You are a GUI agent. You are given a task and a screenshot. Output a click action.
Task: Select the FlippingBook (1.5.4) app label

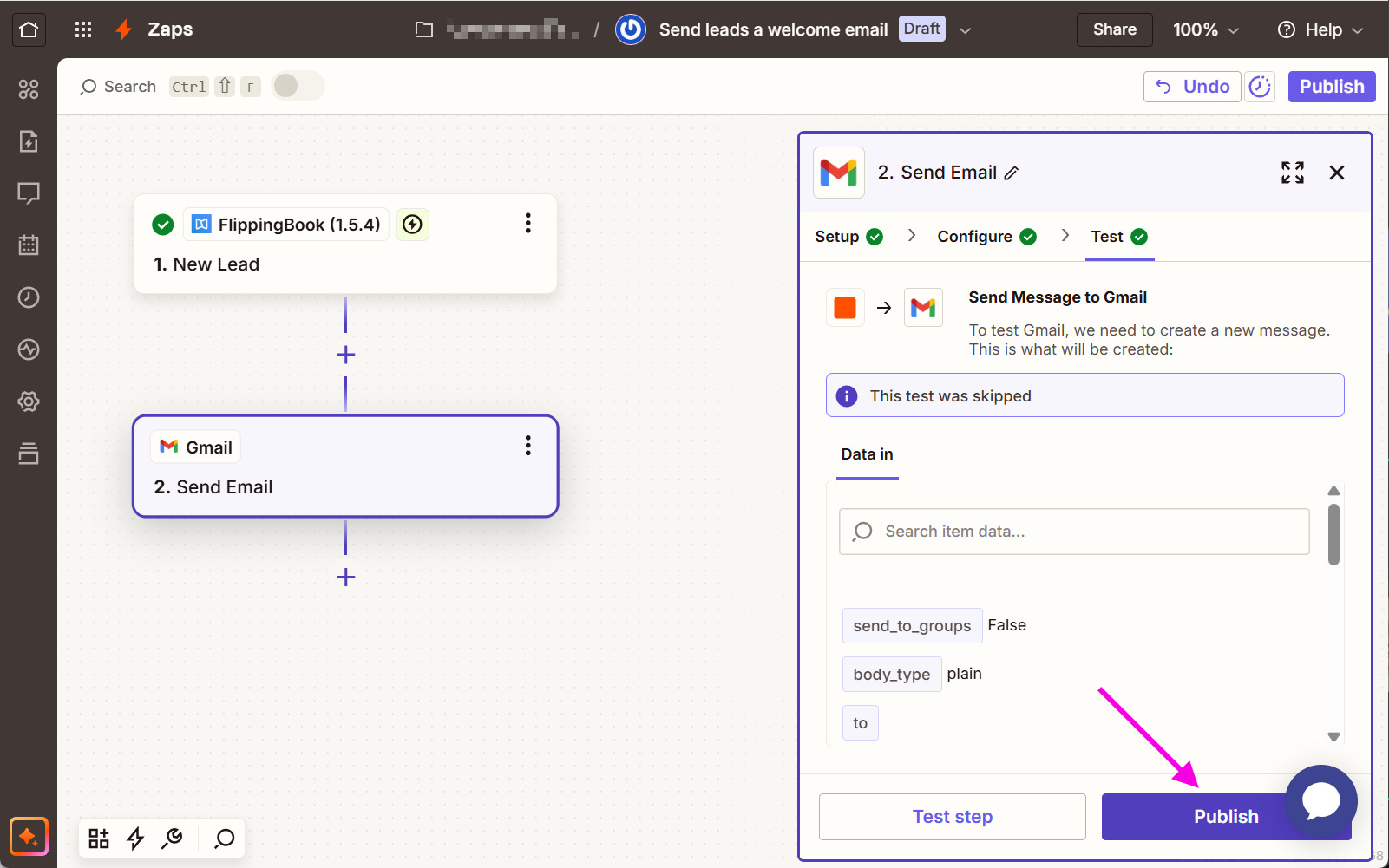[x=286, y=225]
